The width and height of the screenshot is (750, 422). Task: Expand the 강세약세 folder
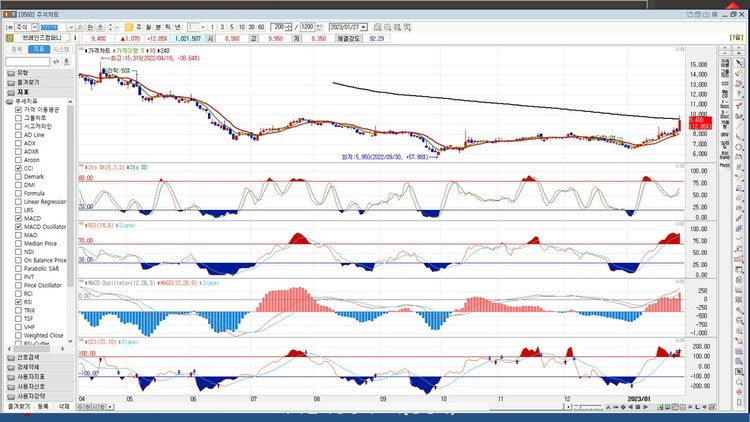pyautogui.click(x=40, y=367)
